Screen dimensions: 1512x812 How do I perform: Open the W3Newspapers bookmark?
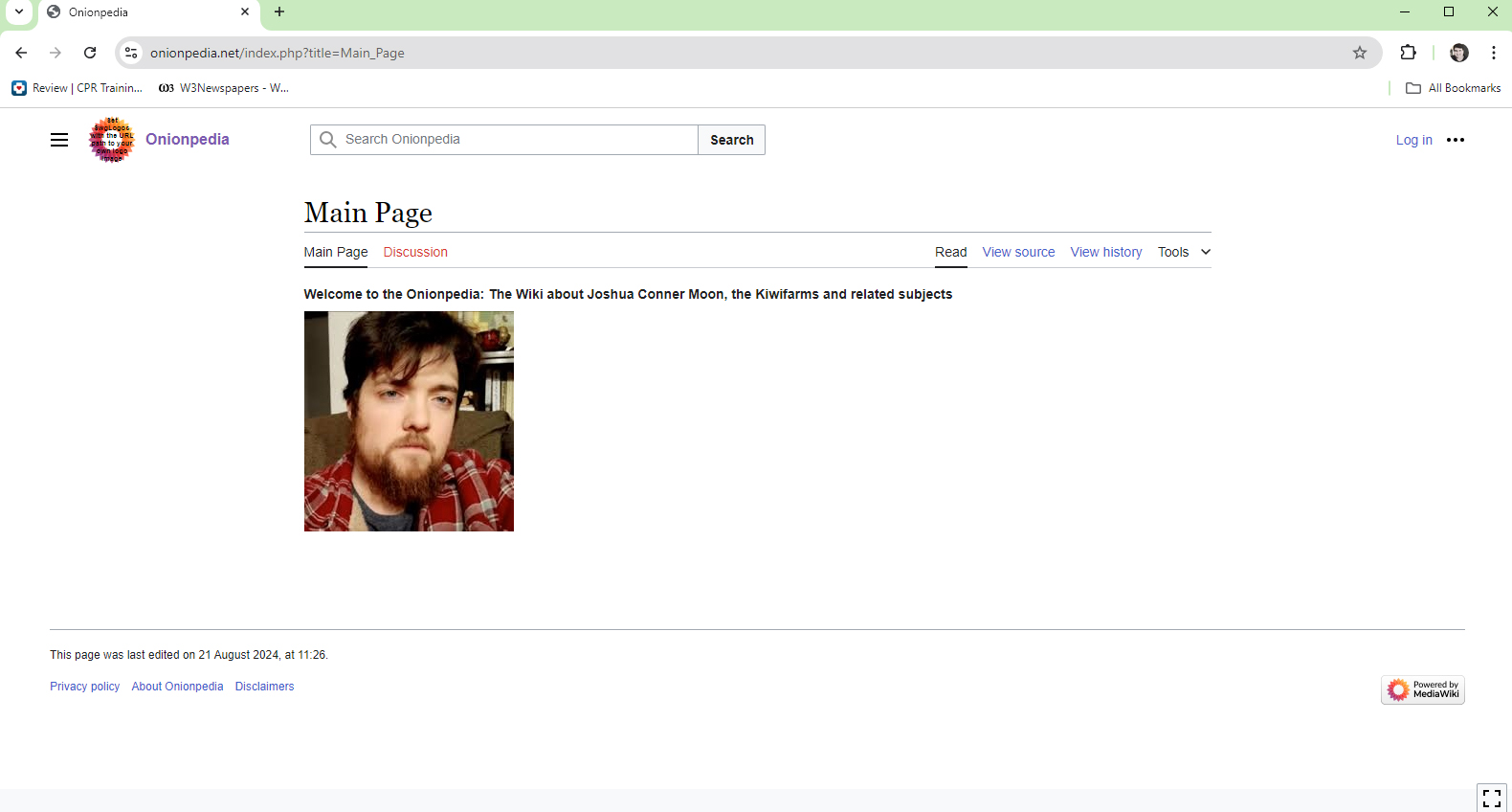[x=225, y=88]
